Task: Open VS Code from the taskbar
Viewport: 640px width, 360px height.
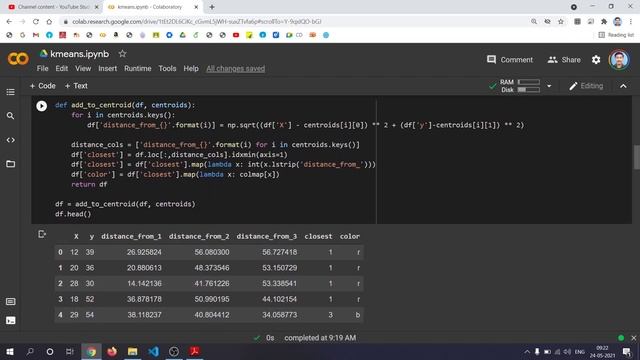Action: click(x=153, y=351)
